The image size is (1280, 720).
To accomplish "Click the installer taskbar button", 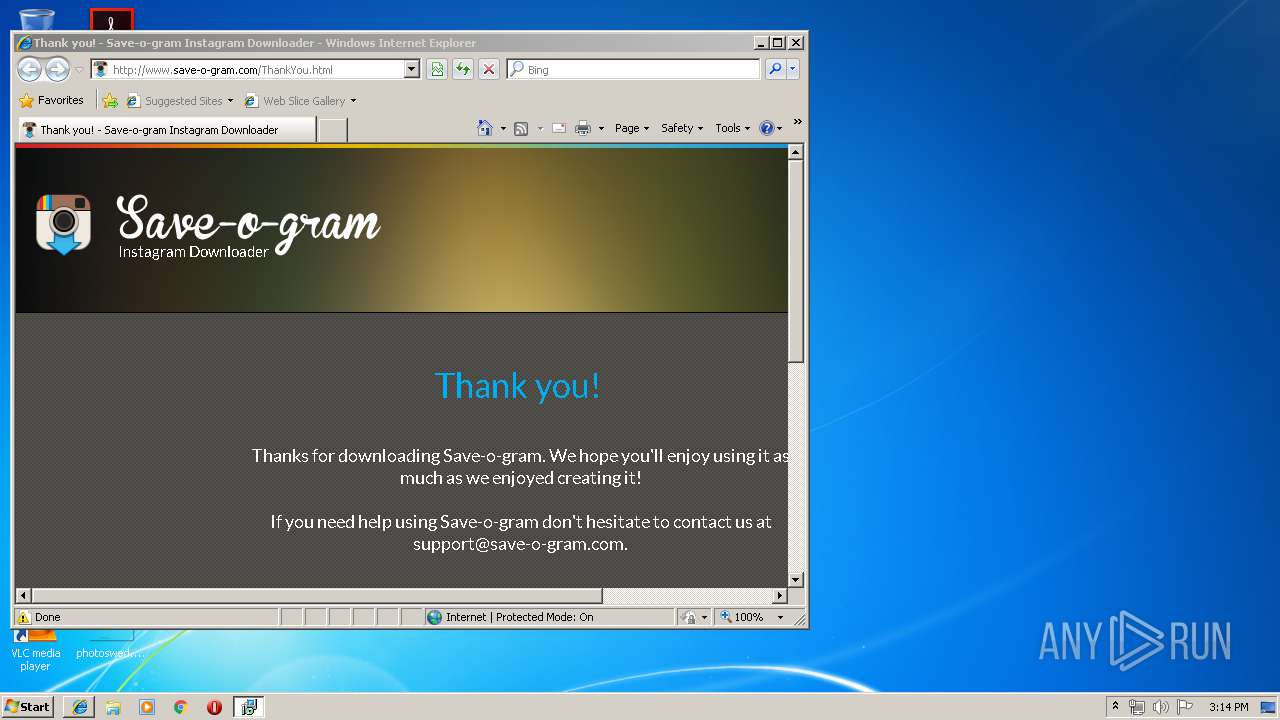I will [x=249, y=707].
